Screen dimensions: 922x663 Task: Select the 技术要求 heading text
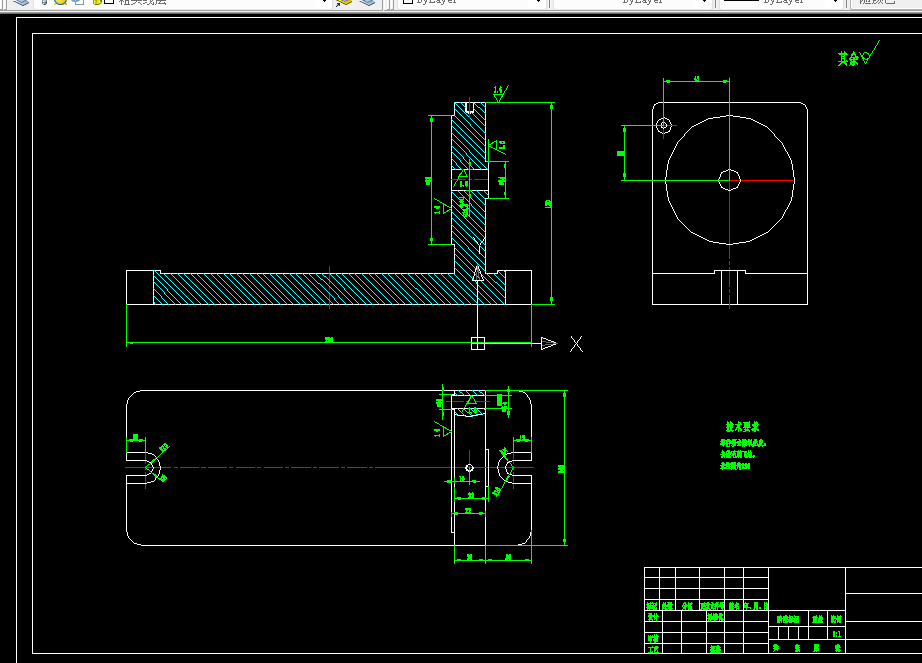742,427
